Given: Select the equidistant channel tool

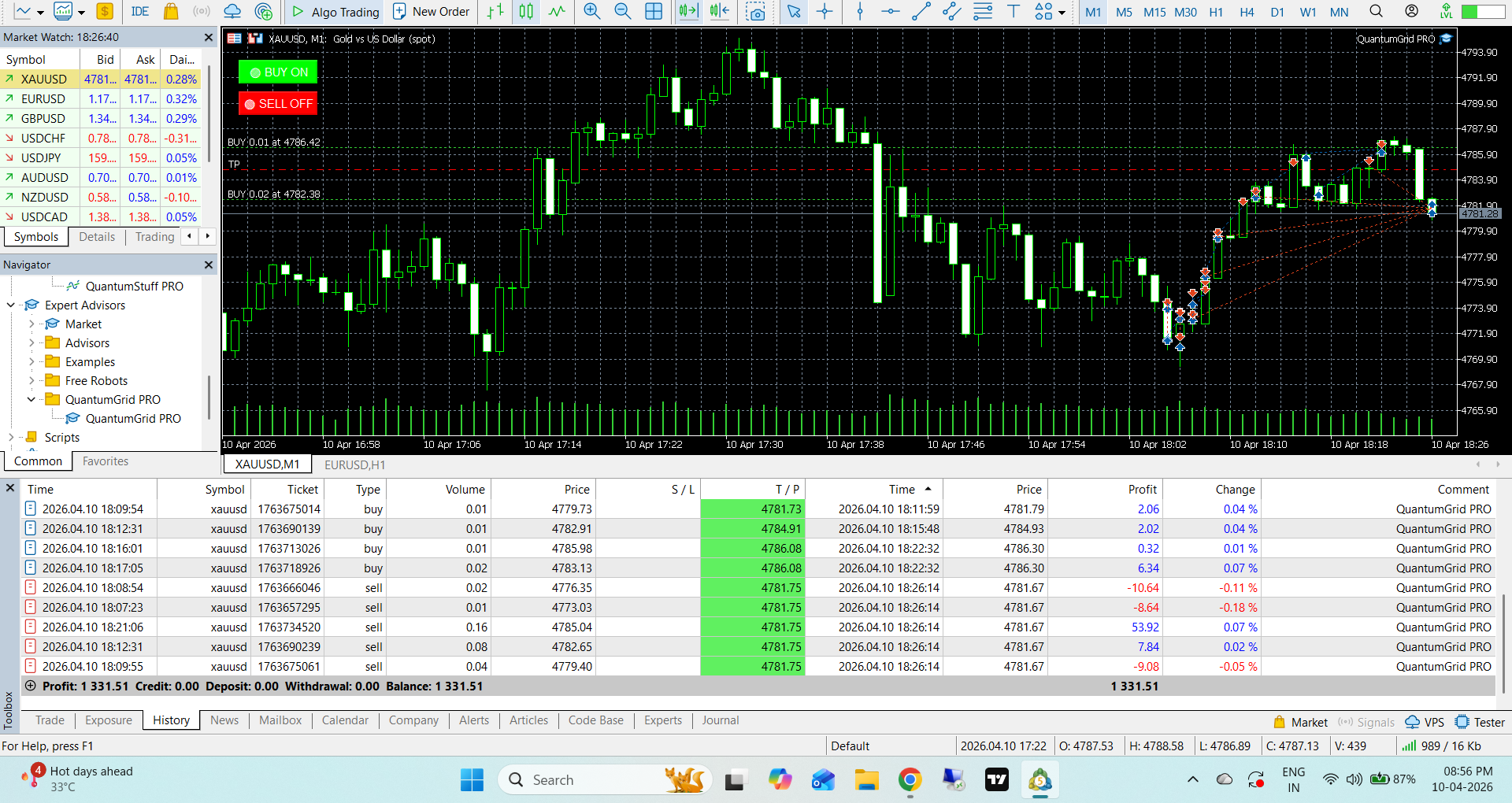Looking at the screenshot, I should click(x=952, y=11).
